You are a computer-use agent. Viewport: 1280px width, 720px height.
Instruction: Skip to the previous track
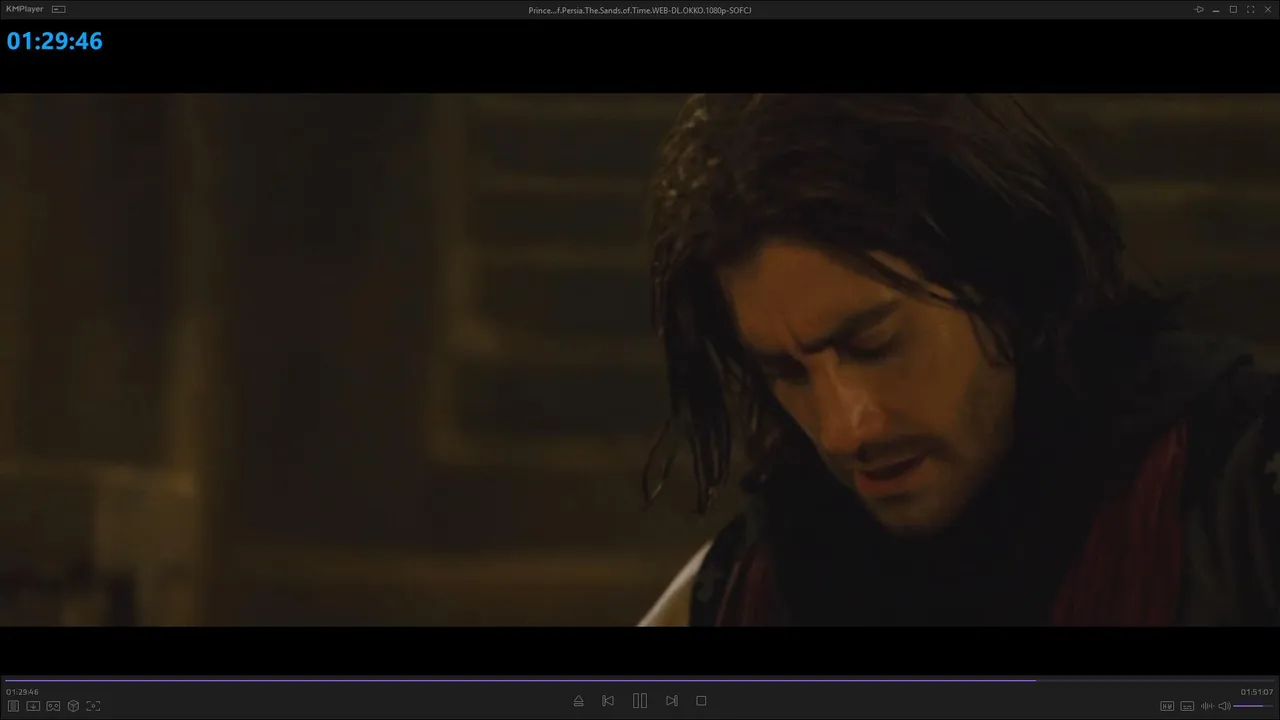pos(608,701)
